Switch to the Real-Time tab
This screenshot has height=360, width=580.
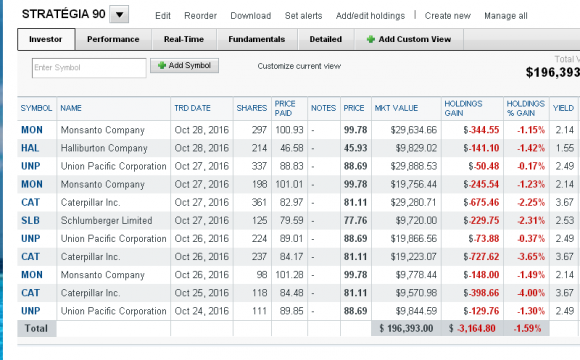184,39
